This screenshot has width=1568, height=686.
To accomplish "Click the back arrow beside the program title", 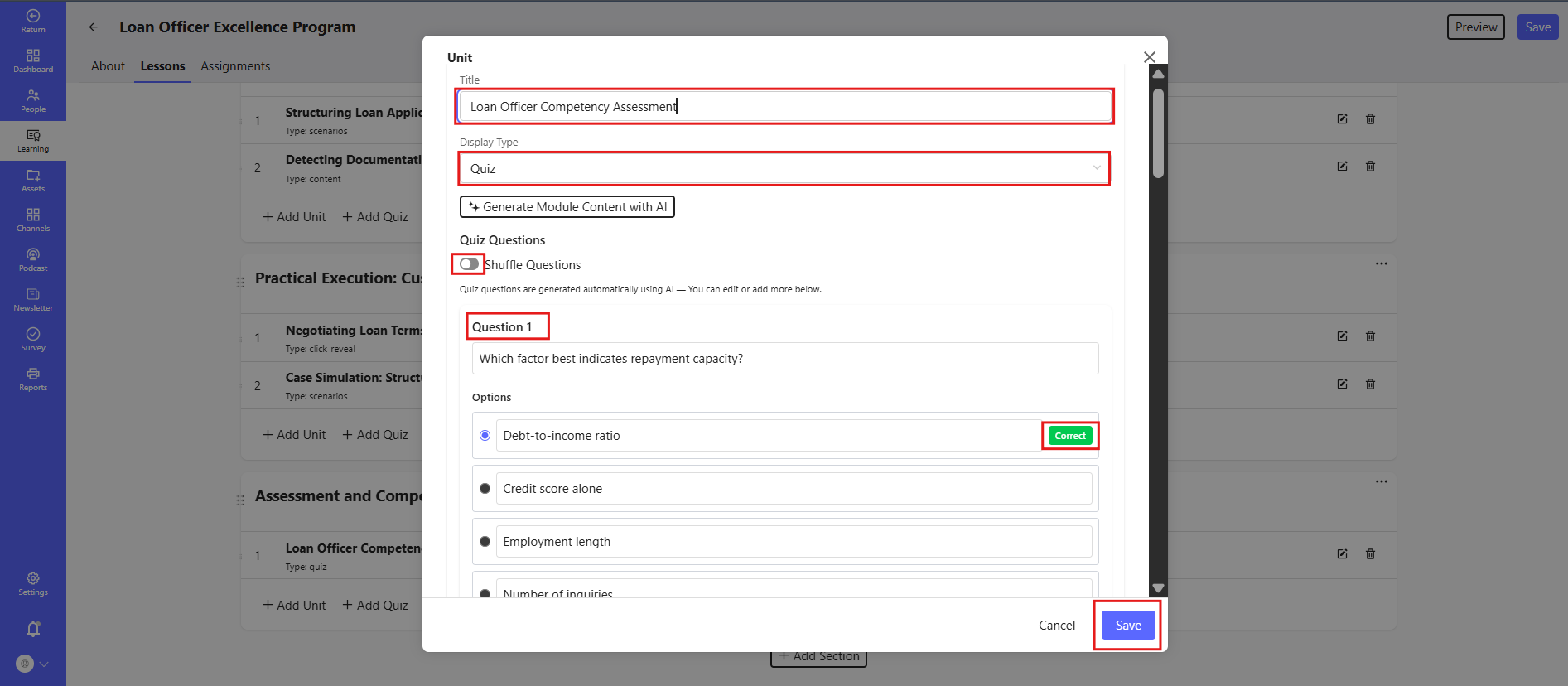I will (94, 27).
